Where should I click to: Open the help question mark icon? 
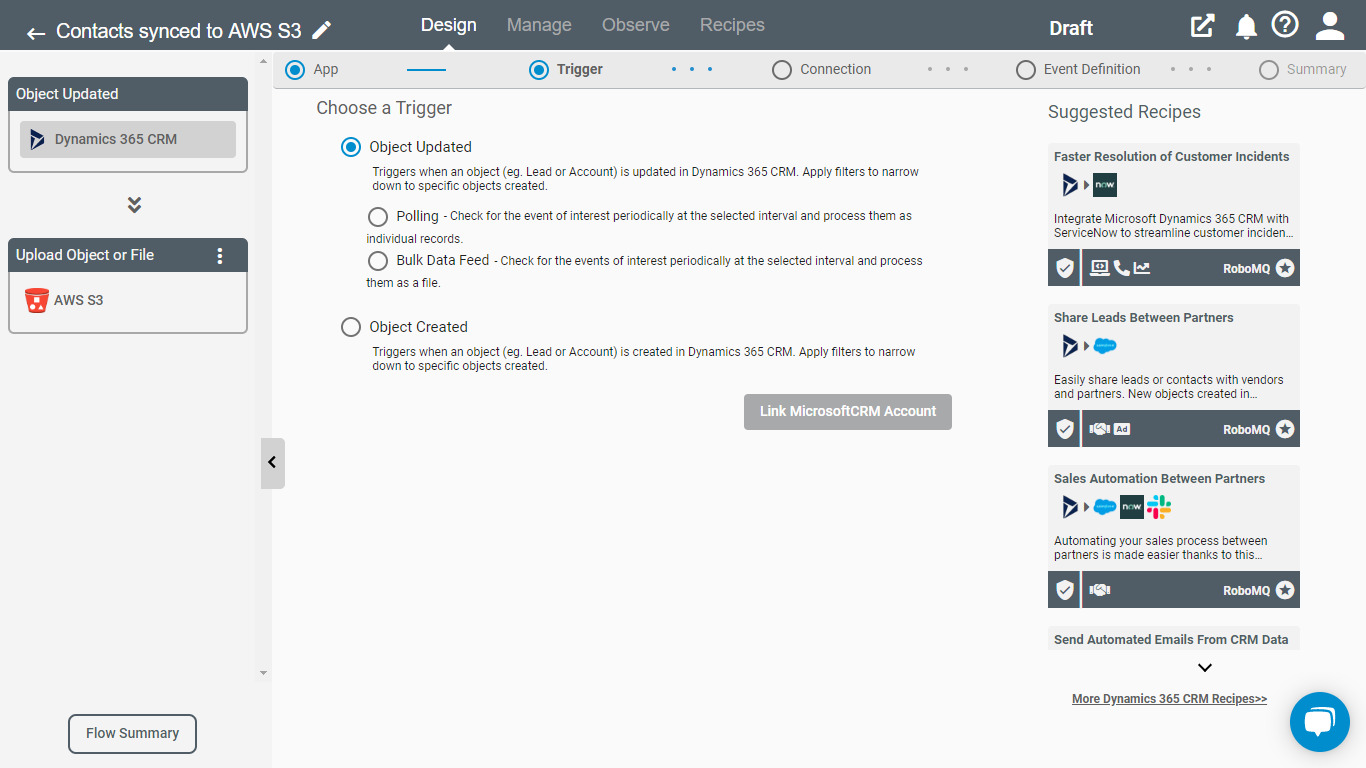point(1285,25)
